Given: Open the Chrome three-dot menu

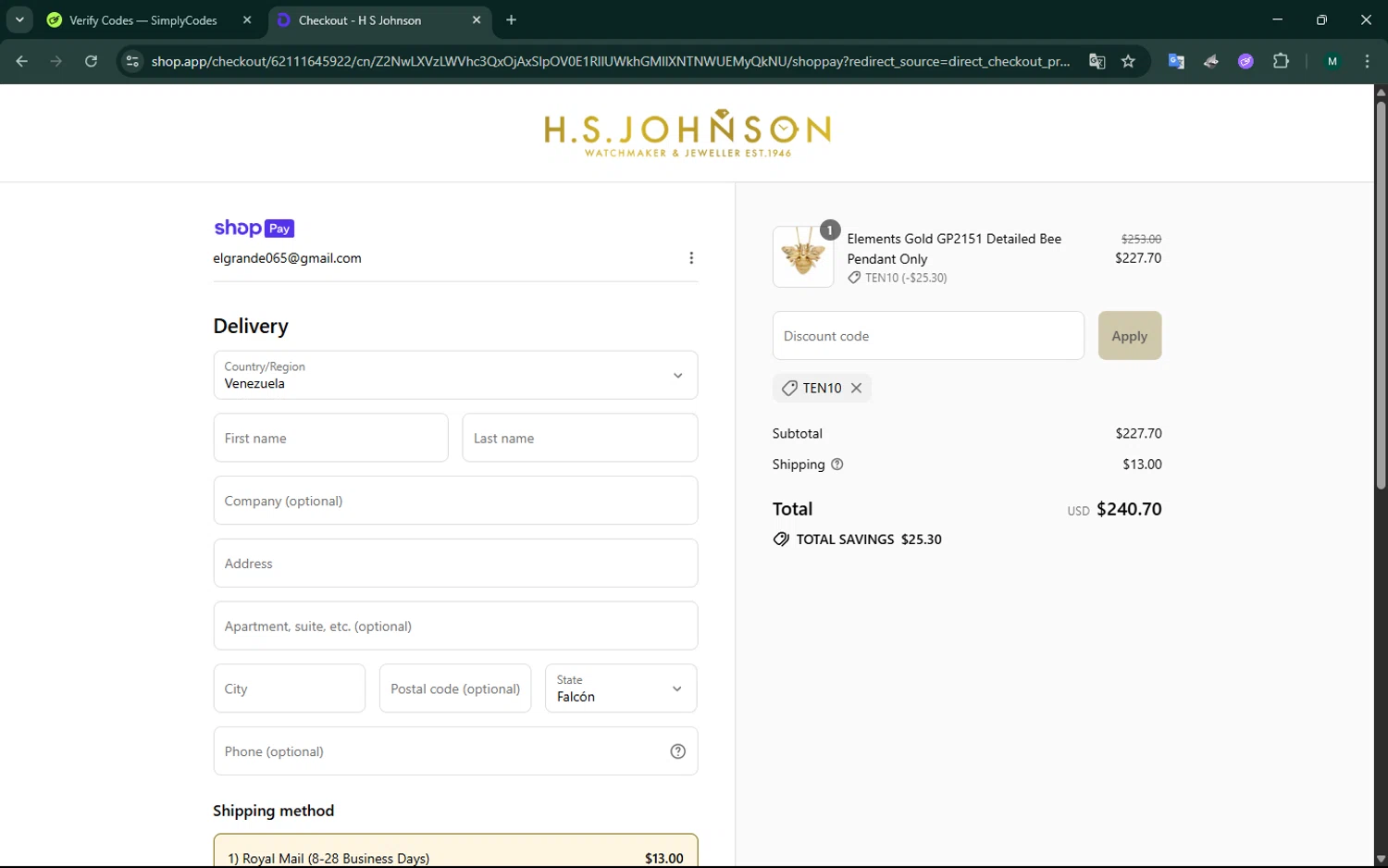Looking at the screenshot, I should (1368, 61).
